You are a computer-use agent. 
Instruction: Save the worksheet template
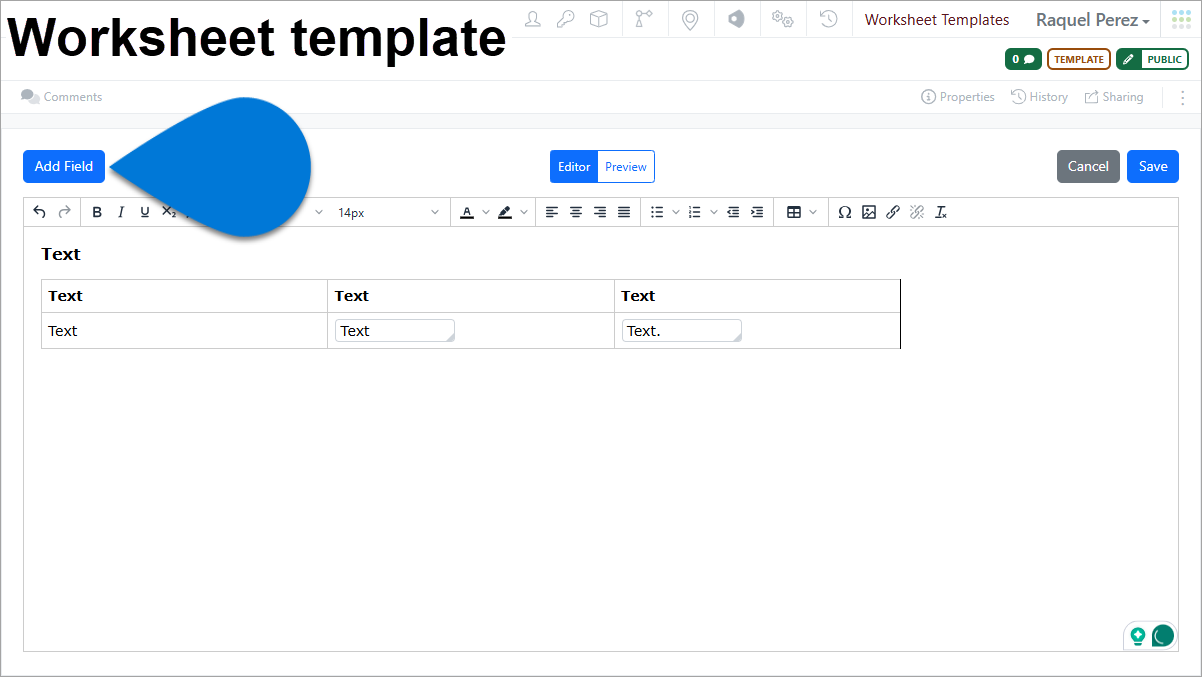click(x=1153, y=166)
